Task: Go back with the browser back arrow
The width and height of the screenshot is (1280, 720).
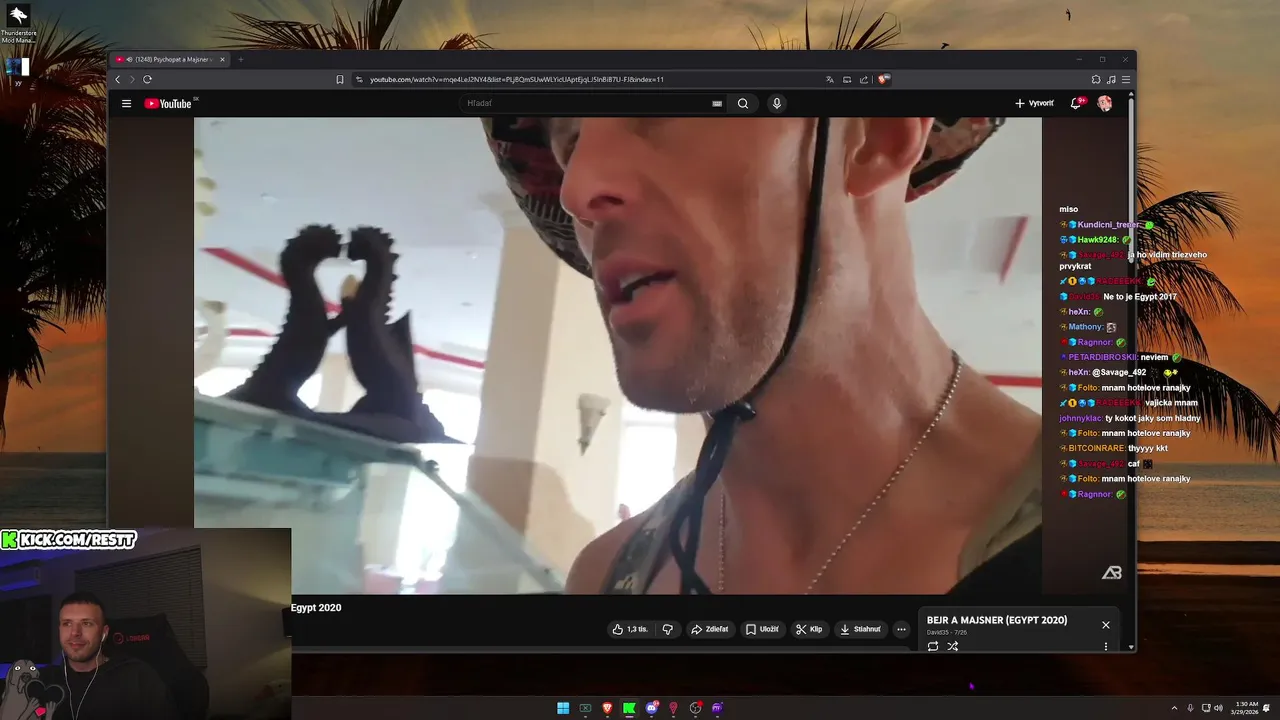Action: click(117, 79)
